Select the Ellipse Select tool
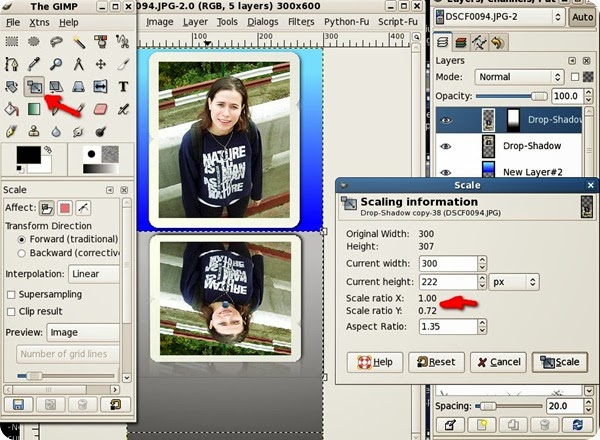Image resolution: width=600 pixels, height=440 pixels. (34, 41)
